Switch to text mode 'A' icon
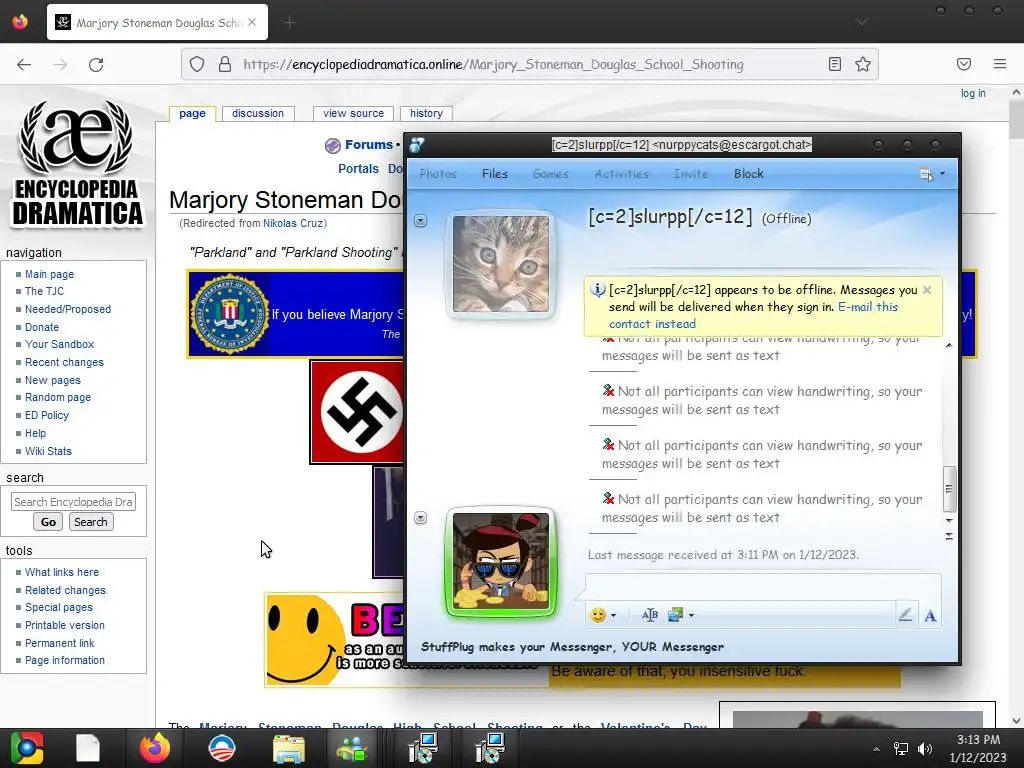Viewport: 1024px width, 768px height. (x=930, y=615)
